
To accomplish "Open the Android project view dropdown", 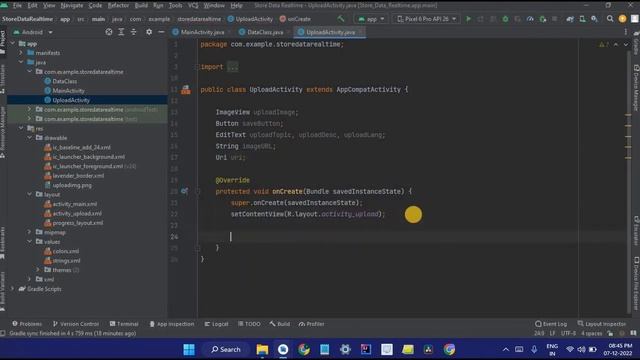I will [x=33, y=32].
